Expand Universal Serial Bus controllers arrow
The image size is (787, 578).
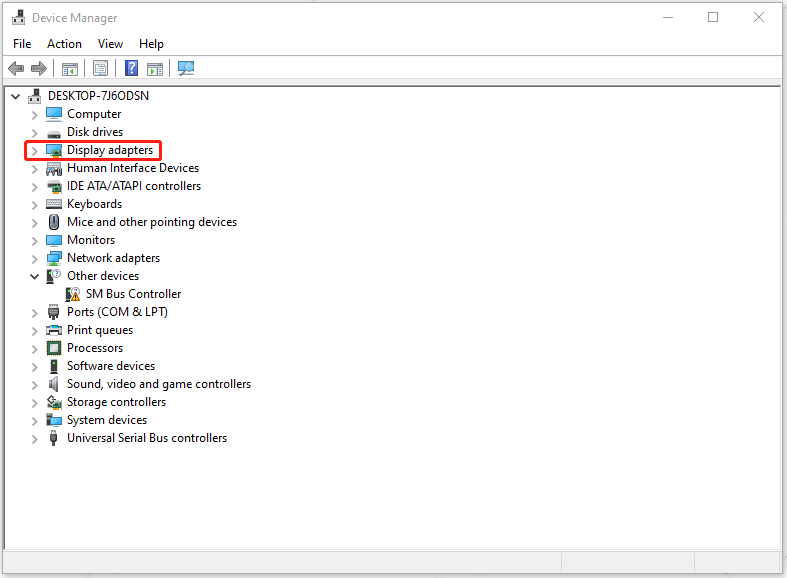34,439
